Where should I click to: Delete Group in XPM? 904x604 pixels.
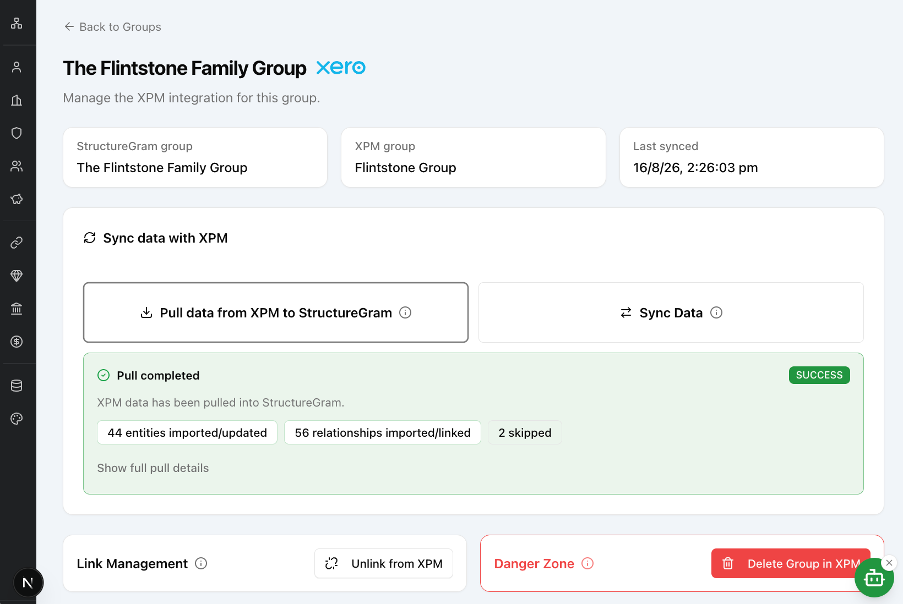click(x=790, y=563)
